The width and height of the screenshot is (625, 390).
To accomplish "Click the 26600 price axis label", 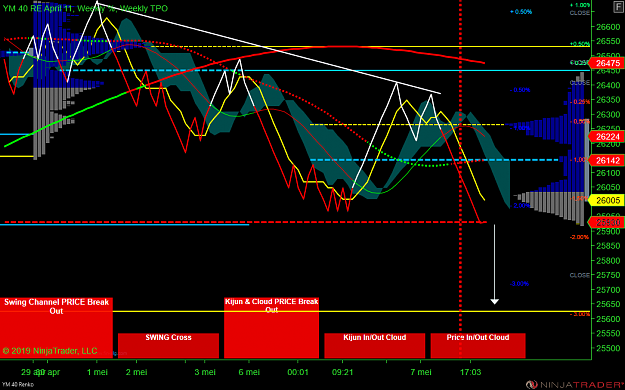I will click(x=608, y=27).
